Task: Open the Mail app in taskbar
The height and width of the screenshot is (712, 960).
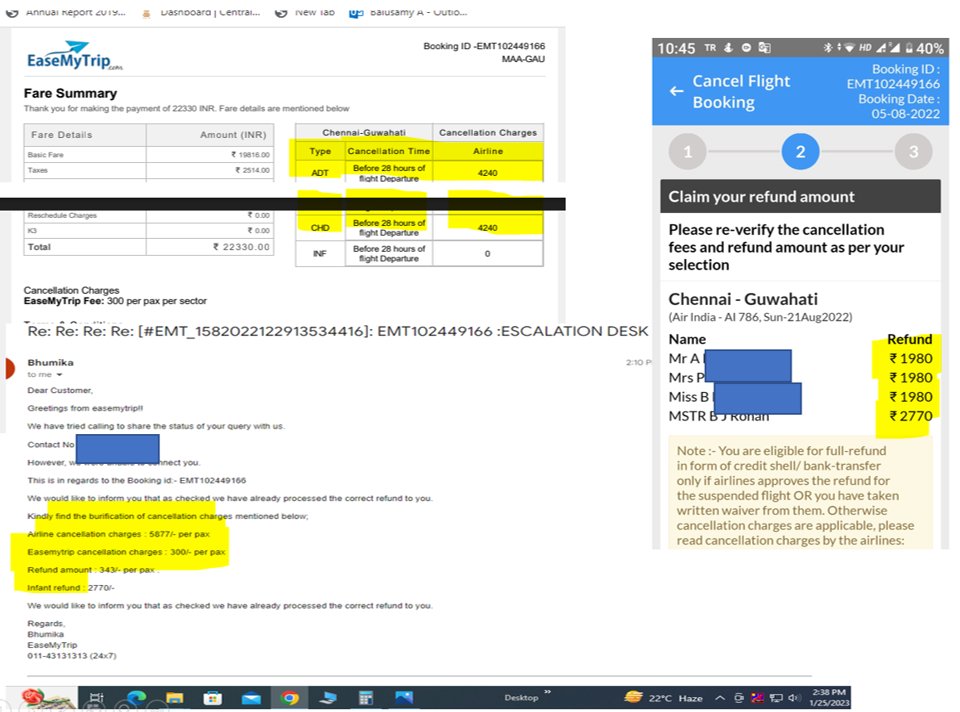Action: tap(251, 698)
